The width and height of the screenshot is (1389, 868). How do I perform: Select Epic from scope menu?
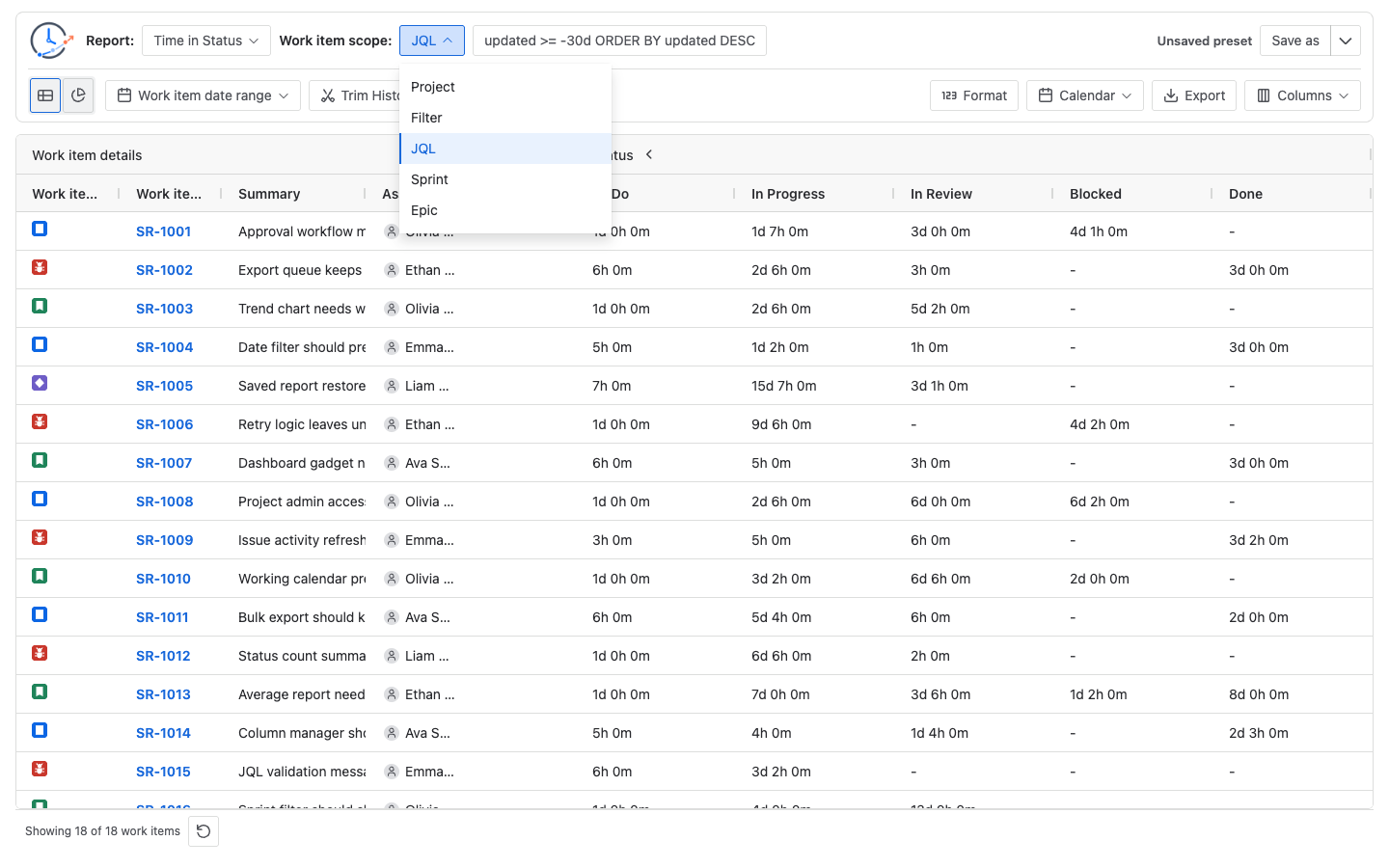[x=505, y=210]
